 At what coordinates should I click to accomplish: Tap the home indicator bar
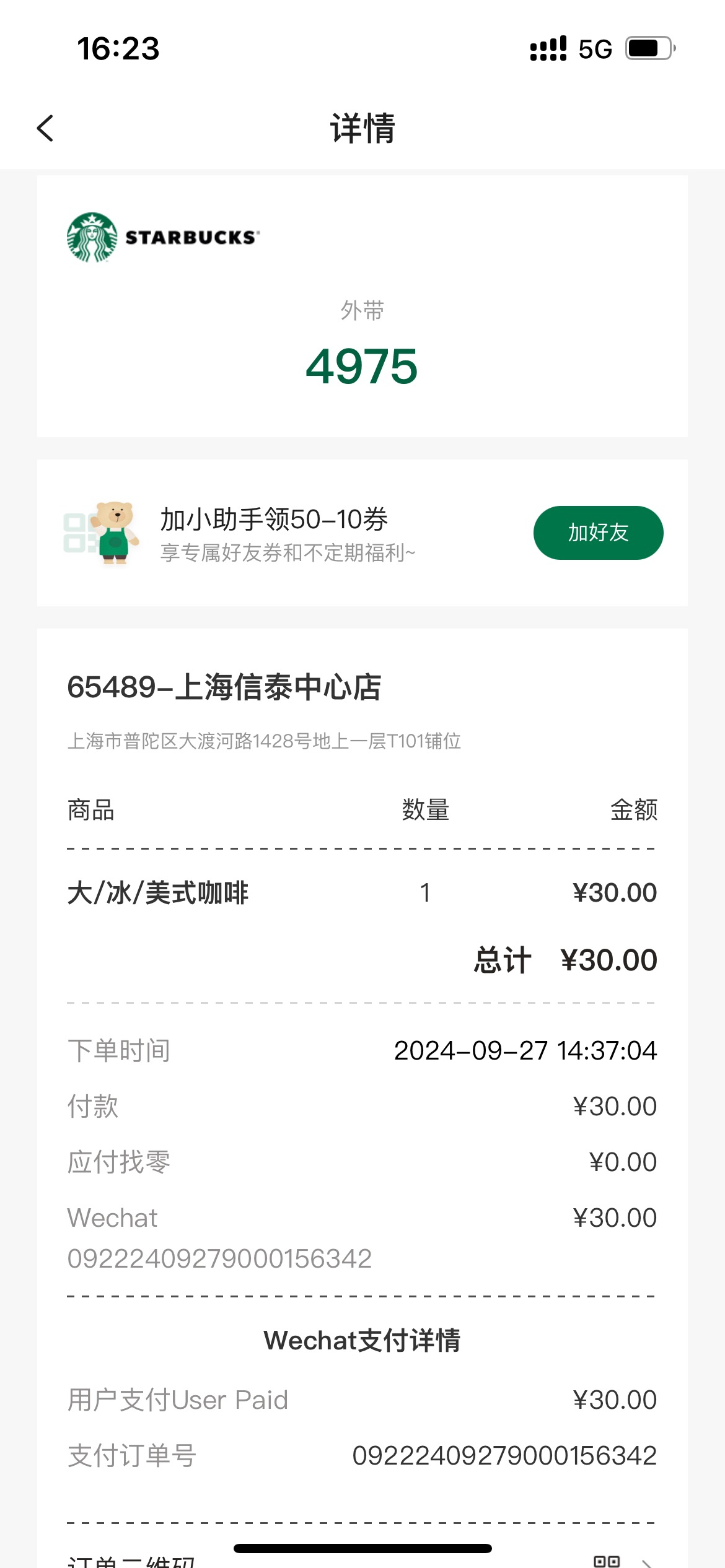point(362,1548)
